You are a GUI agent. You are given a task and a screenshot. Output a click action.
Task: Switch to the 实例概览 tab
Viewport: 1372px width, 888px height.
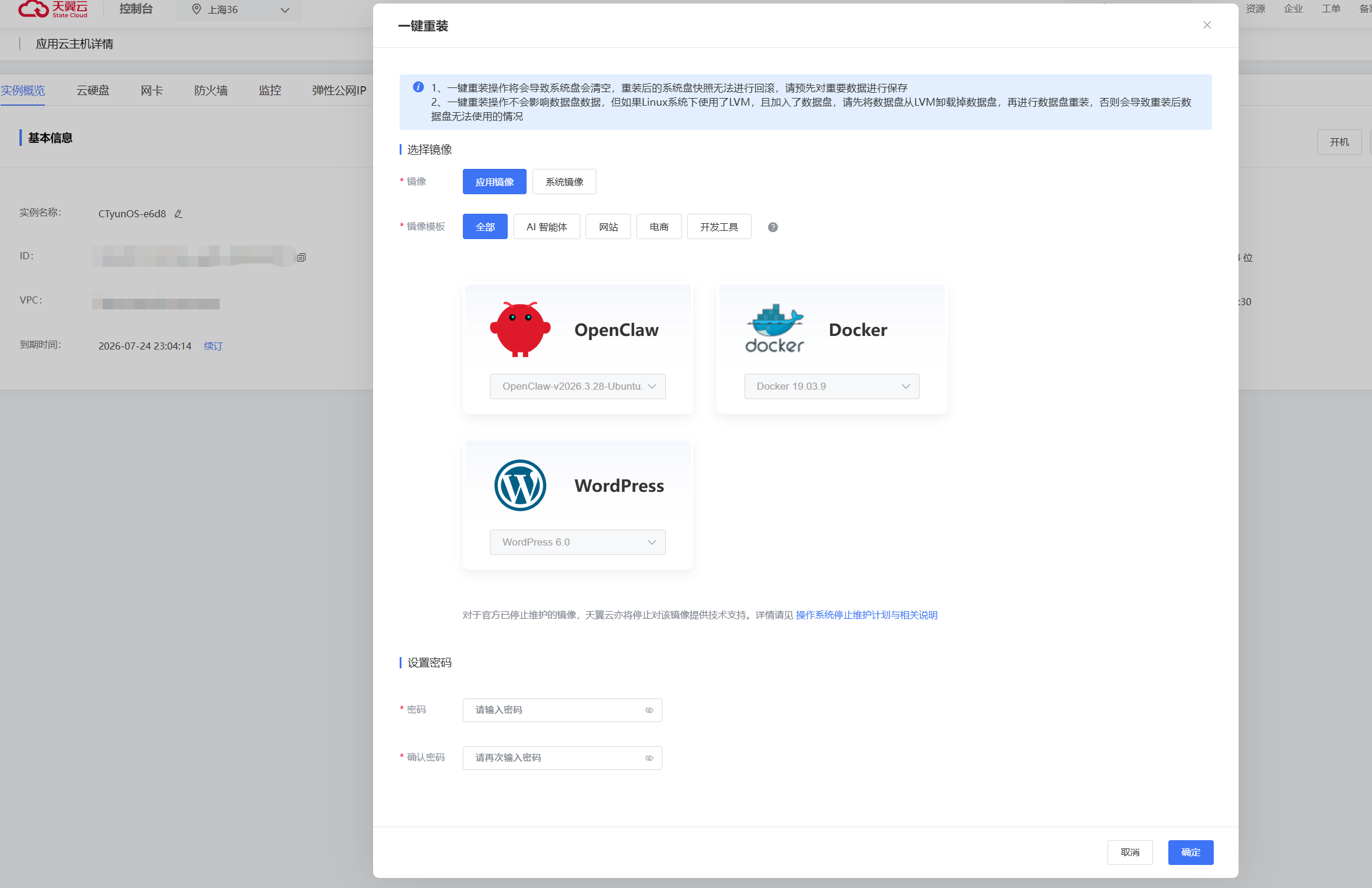[x=22, y=90]
